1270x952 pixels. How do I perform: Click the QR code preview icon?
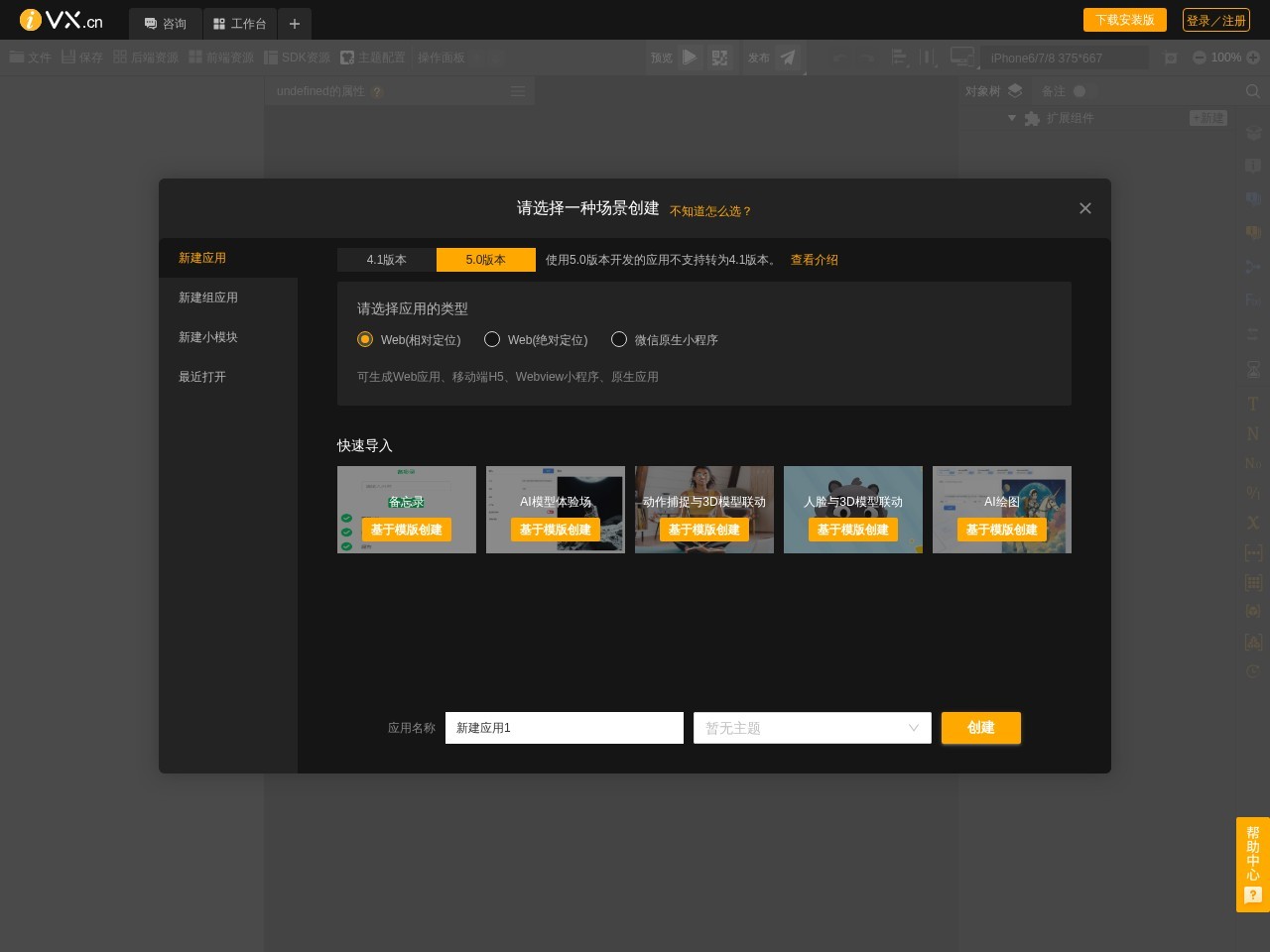[720, 58]
